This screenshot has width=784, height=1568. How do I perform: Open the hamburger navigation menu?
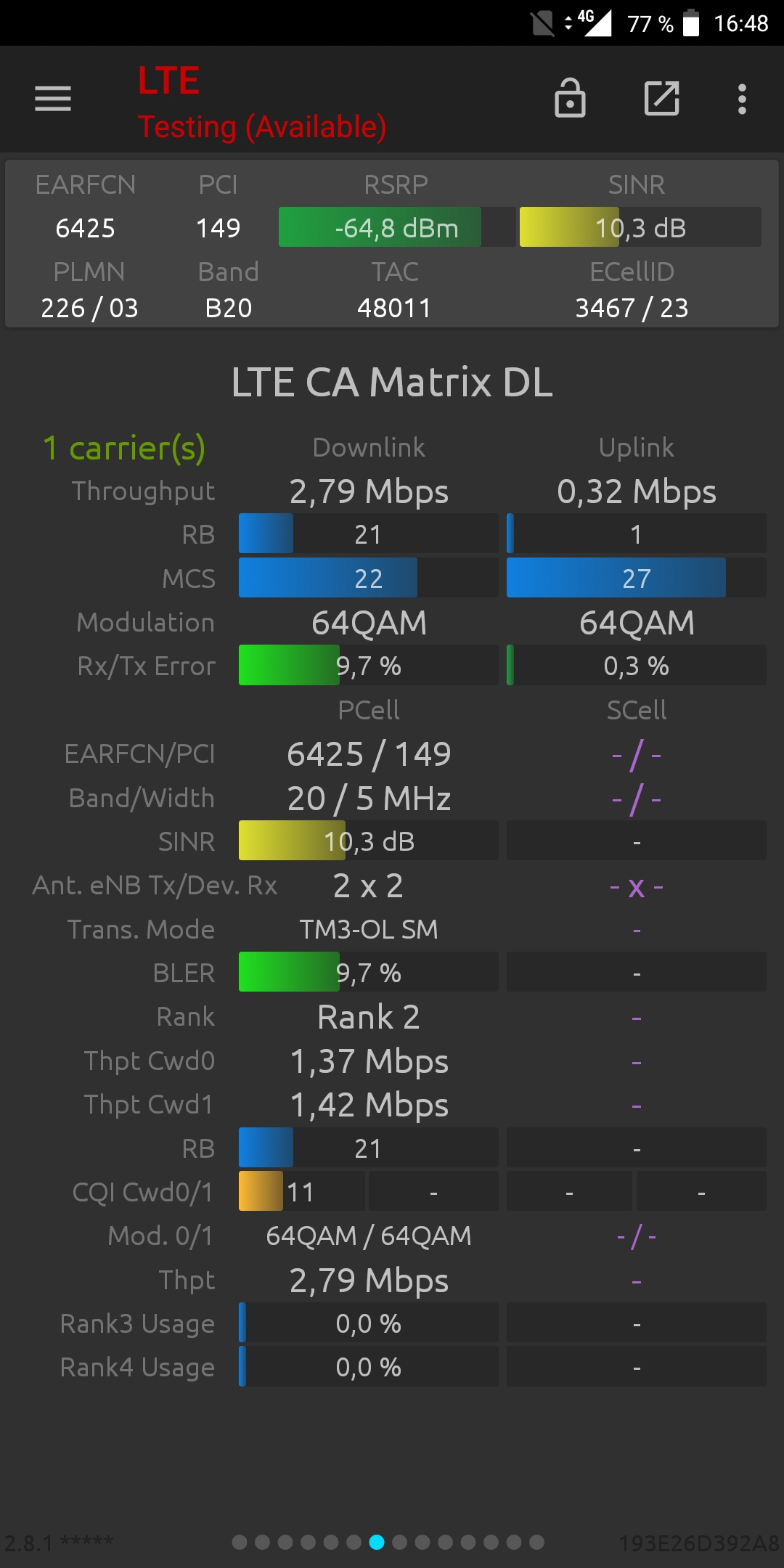coord(53,99)
